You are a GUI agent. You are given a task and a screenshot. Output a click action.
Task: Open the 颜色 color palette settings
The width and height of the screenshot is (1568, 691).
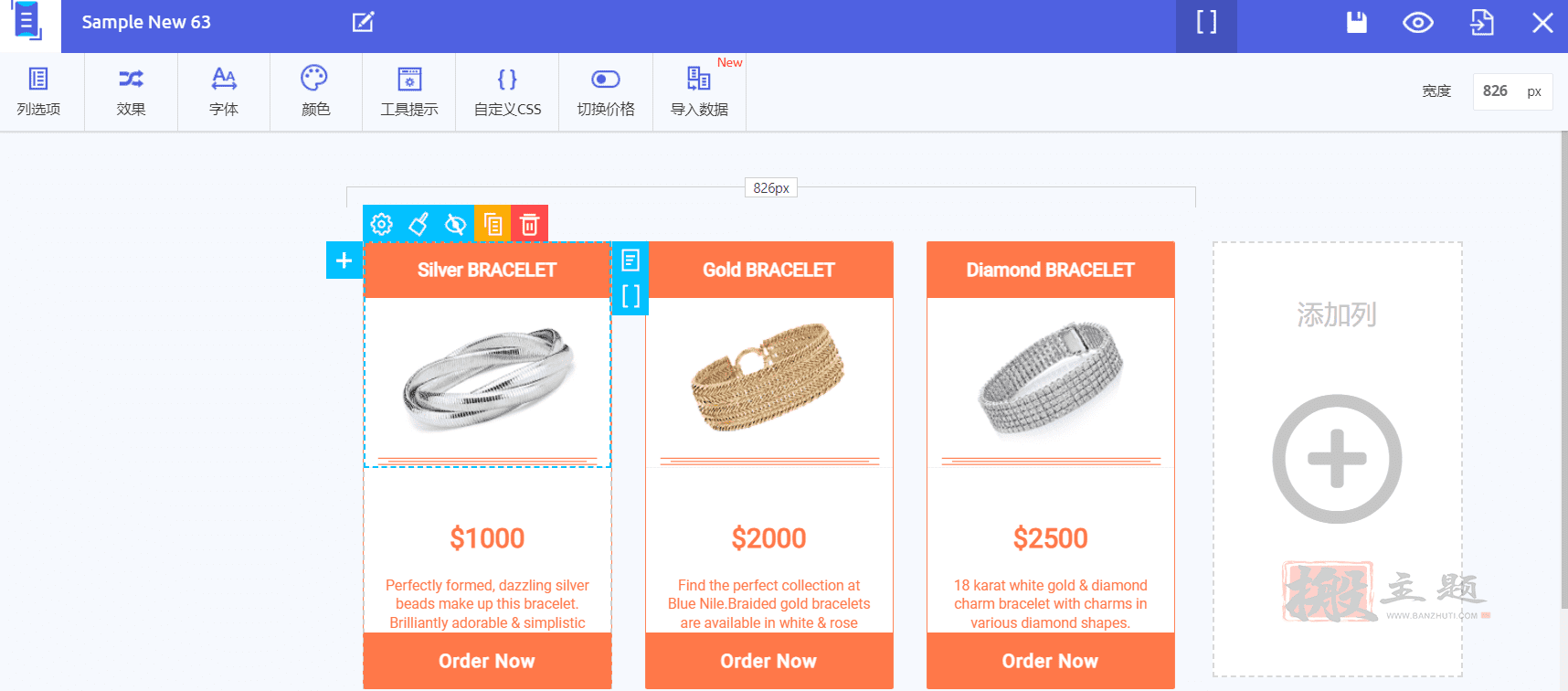pos(315,91)
